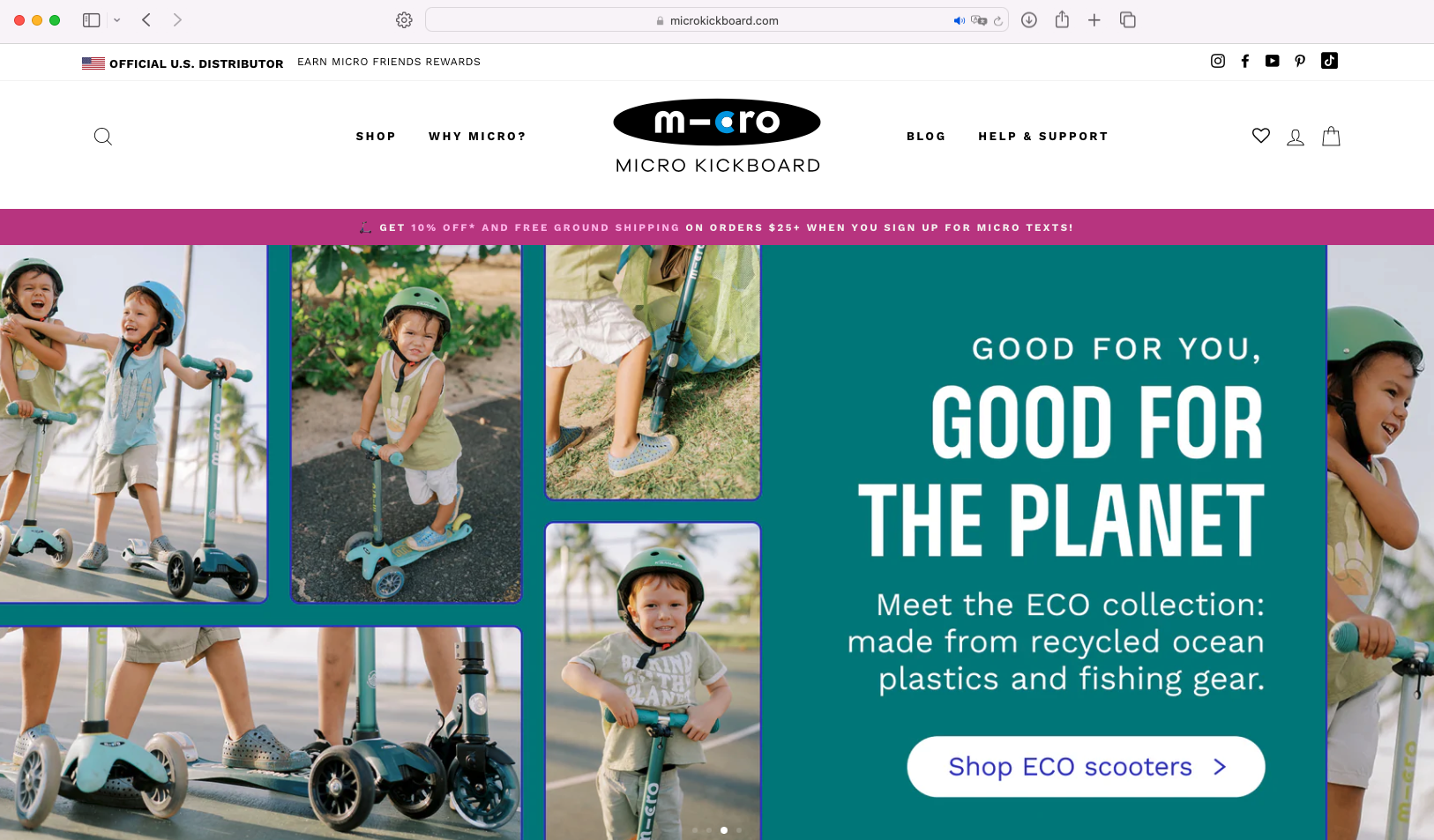This screenshot has width=1434, height=840.
Task: Expand the HELP & SUPPORT menu
Action: [x=1043, y=137]
